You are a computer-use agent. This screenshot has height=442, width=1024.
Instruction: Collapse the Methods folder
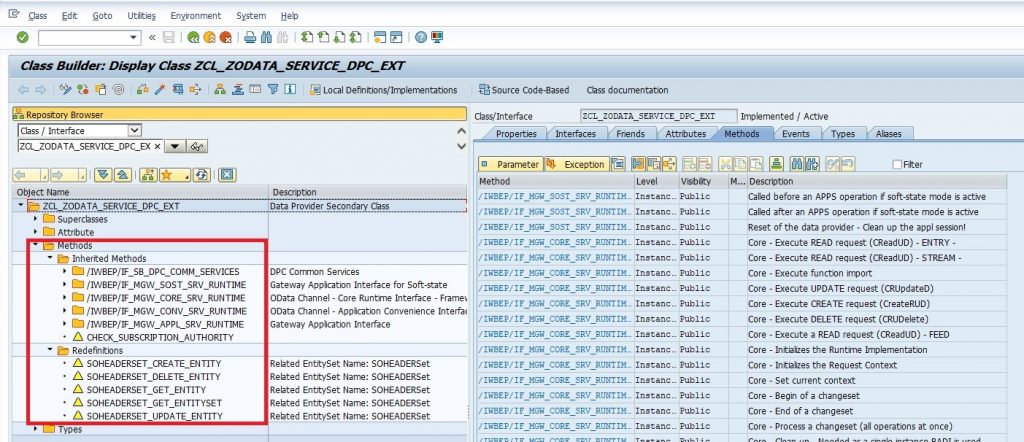[x=36, y=245]
